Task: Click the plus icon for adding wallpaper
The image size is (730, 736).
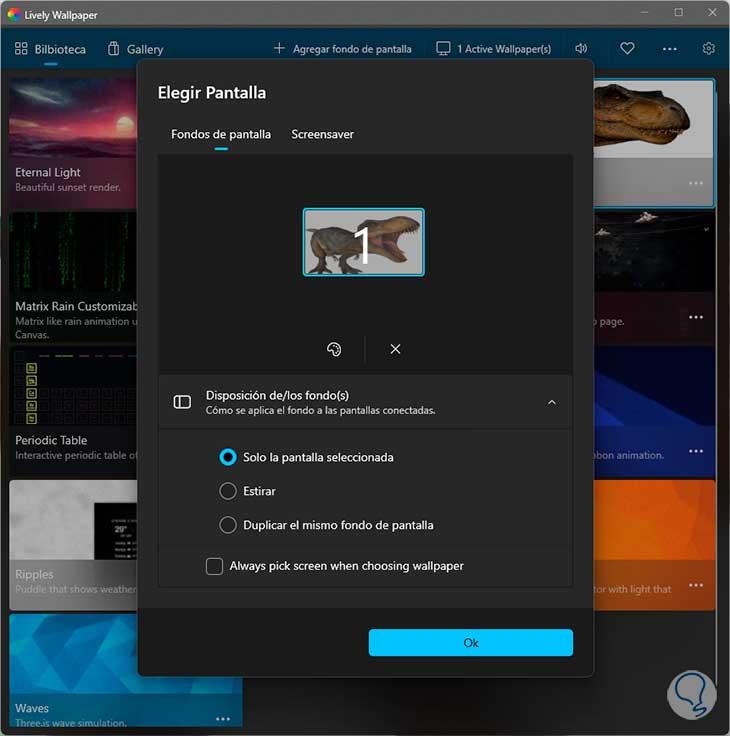Action: (279, 48)
